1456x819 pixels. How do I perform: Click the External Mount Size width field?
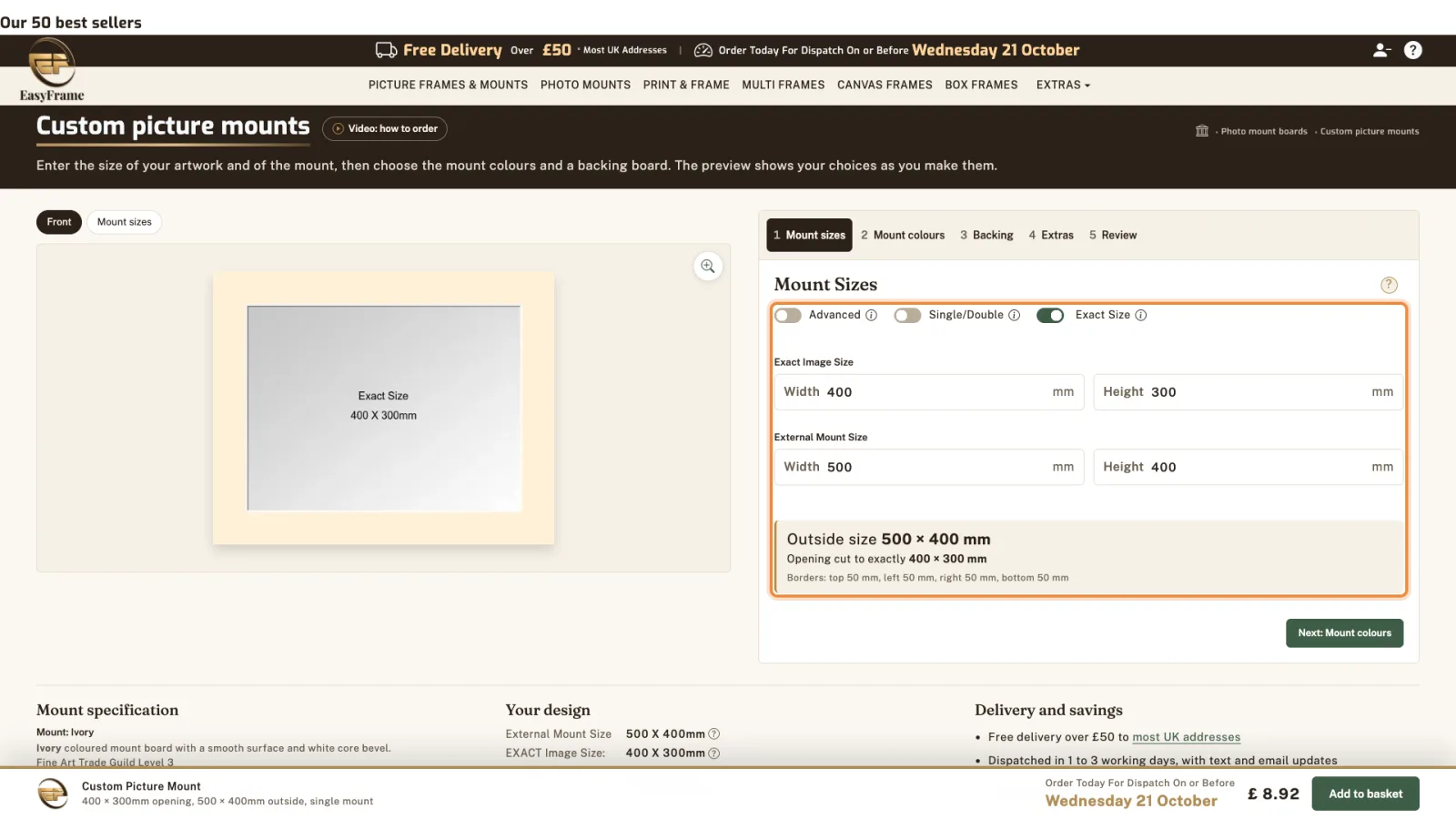point(929,467)
